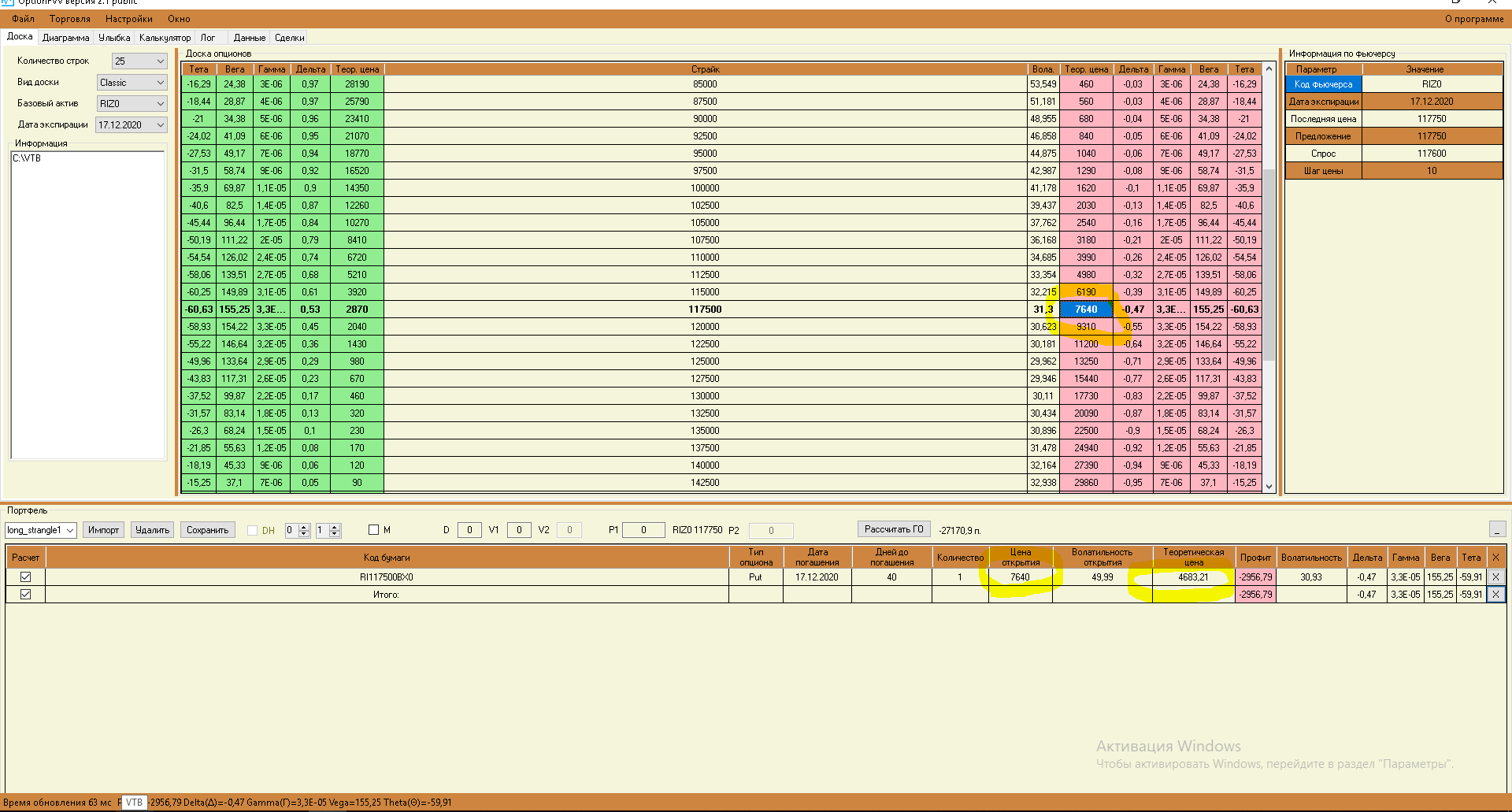
Task: Click the Последняя цена value 117750
Action: [1432, 119]
